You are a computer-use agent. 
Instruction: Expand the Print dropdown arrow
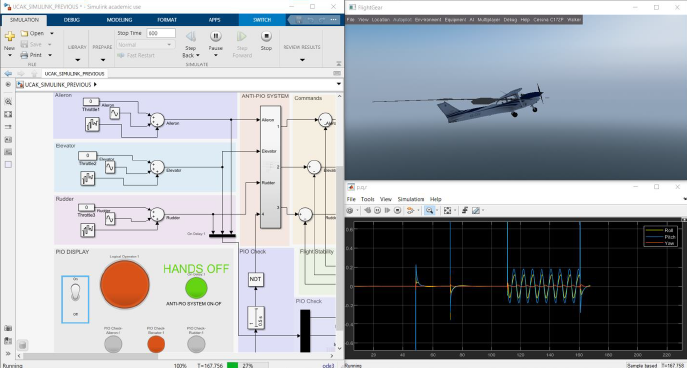(x=50, y=55)
